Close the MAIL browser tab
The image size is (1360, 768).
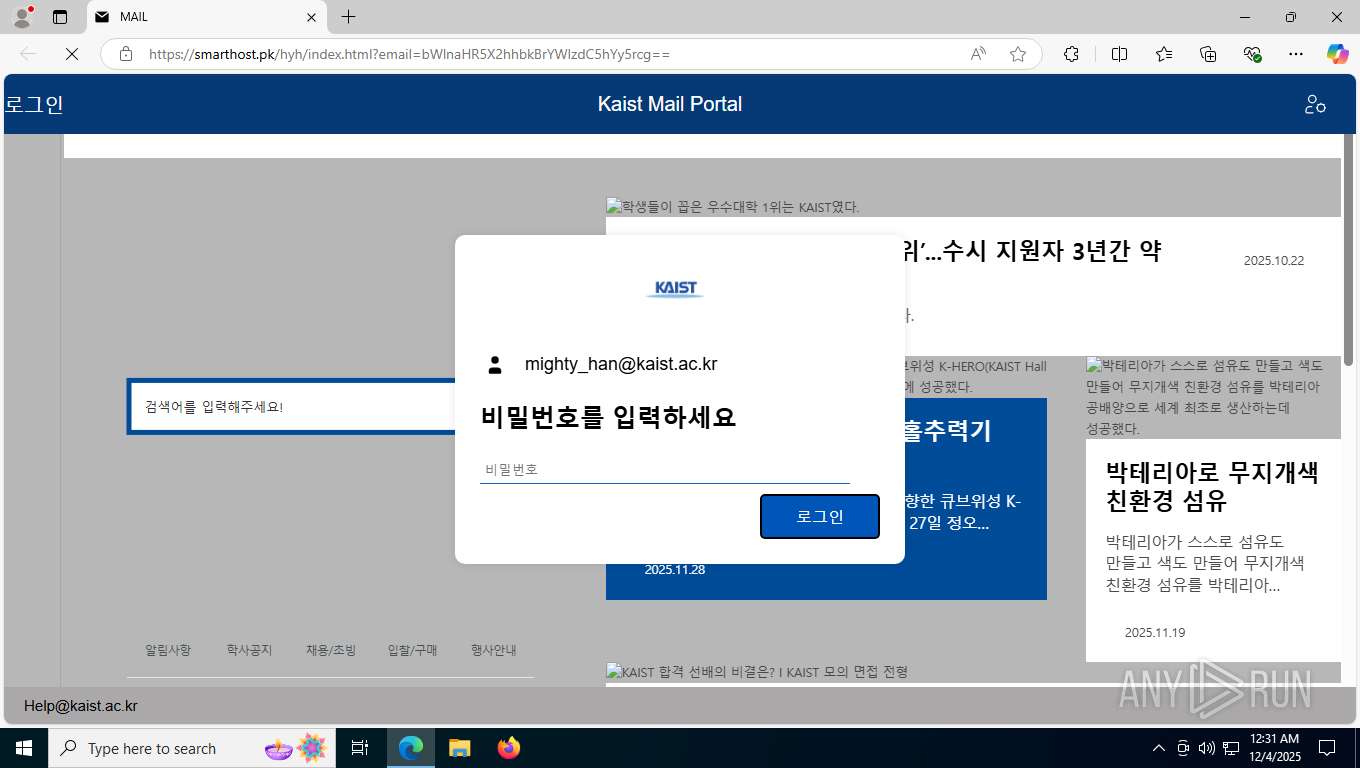311,17
